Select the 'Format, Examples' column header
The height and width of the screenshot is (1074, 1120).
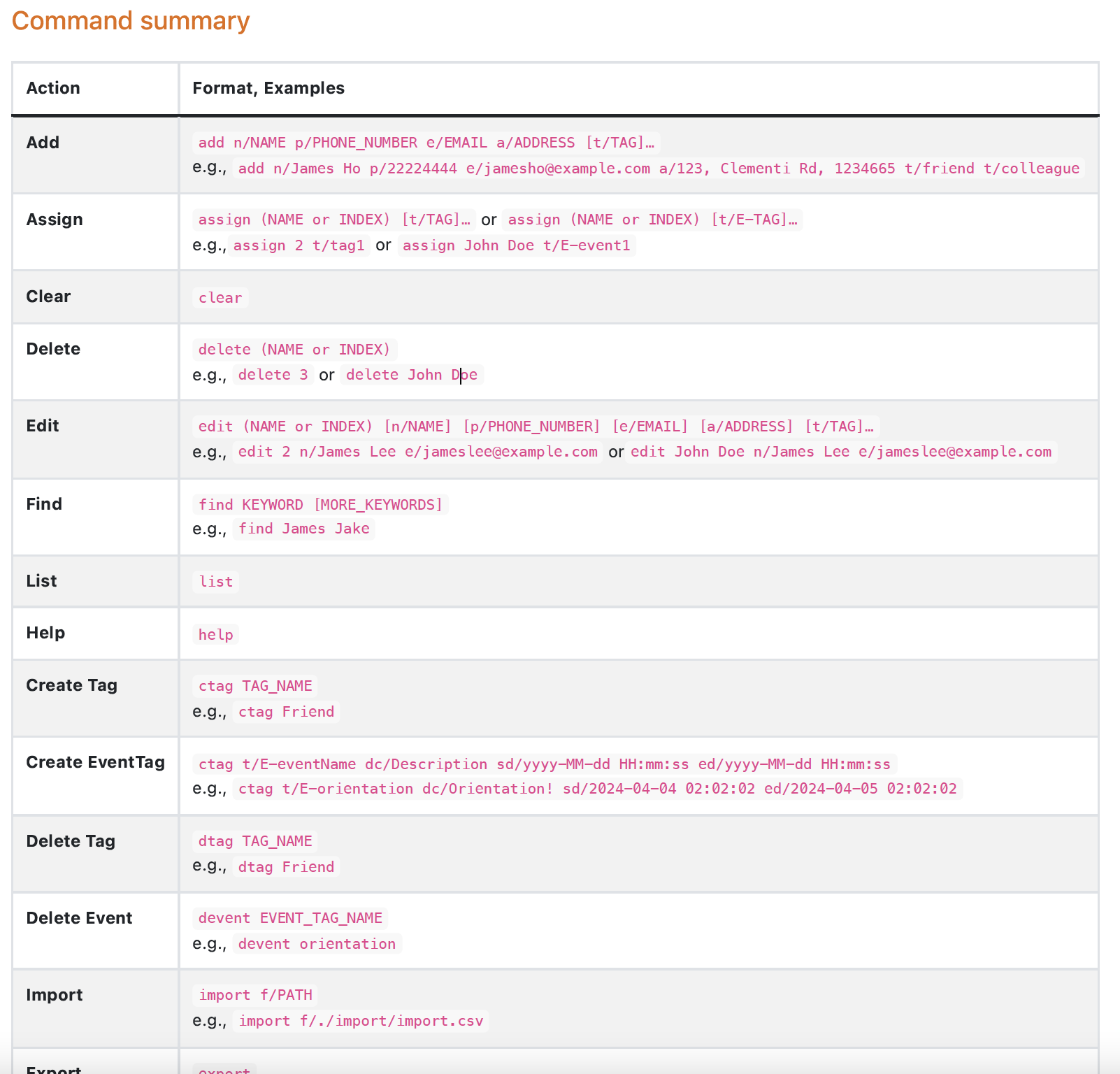click(x=638, y=88)
